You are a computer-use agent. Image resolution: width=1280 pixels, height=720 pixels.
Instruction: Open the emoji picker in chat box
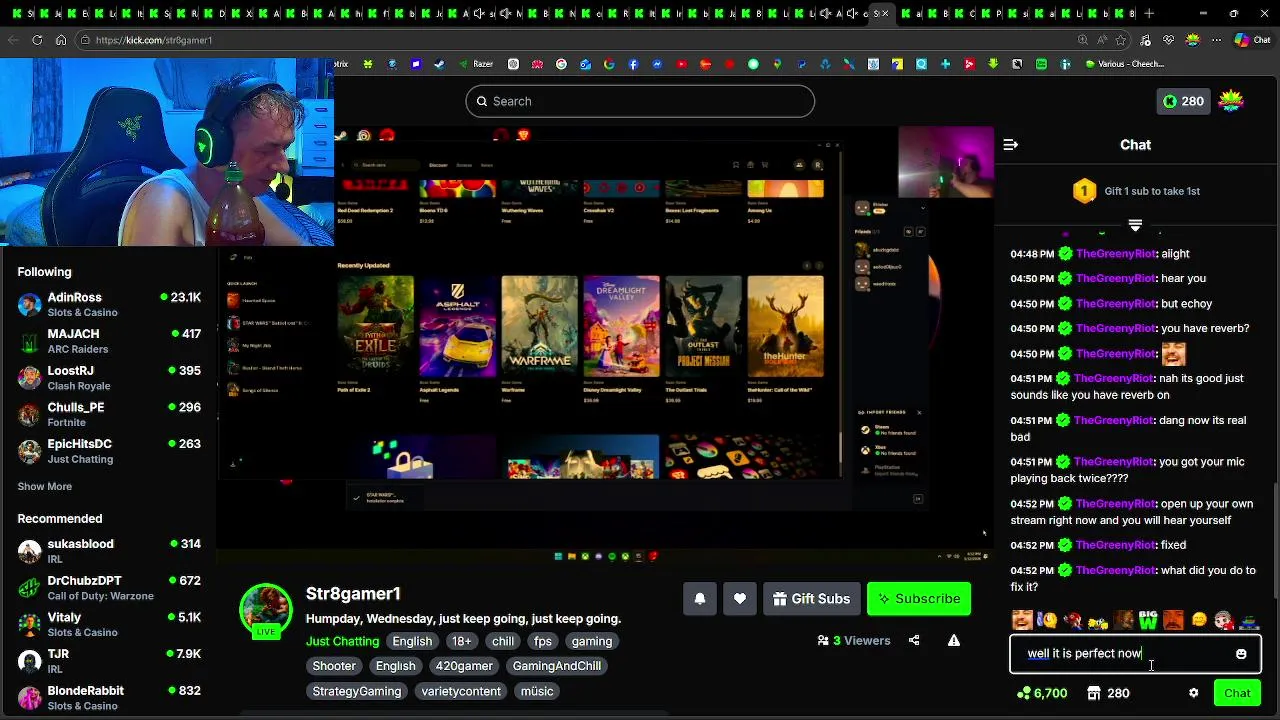(x=1241, y=654)
